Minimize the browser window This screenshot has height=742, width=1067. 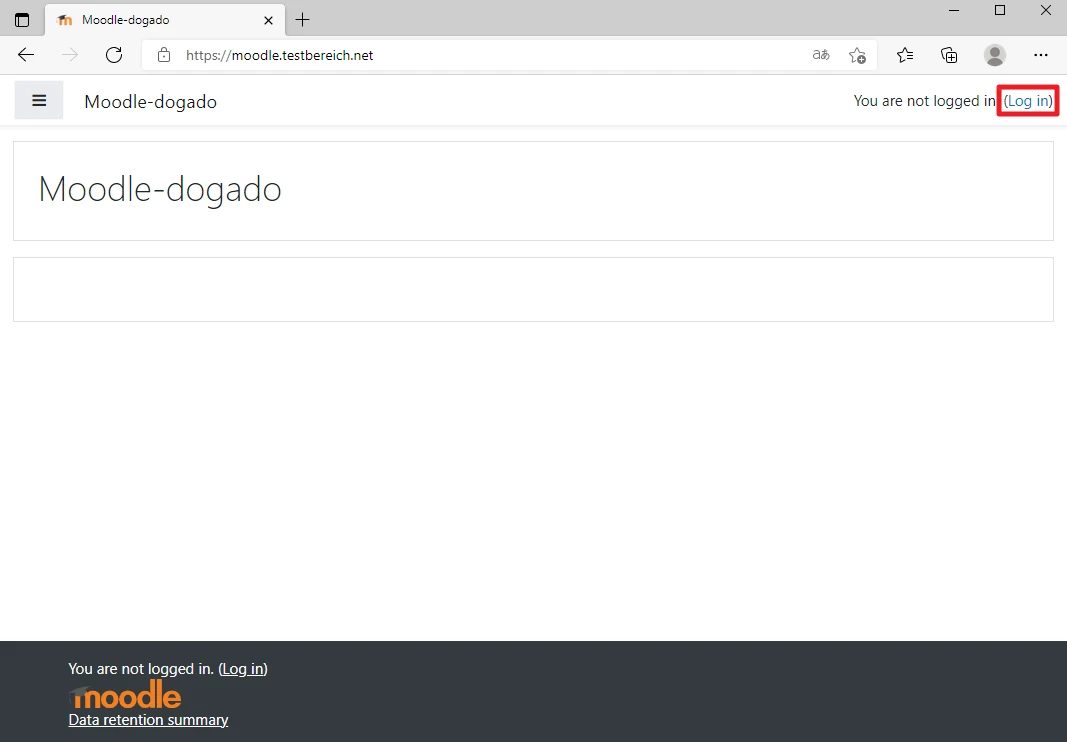(x=954, y=10)
